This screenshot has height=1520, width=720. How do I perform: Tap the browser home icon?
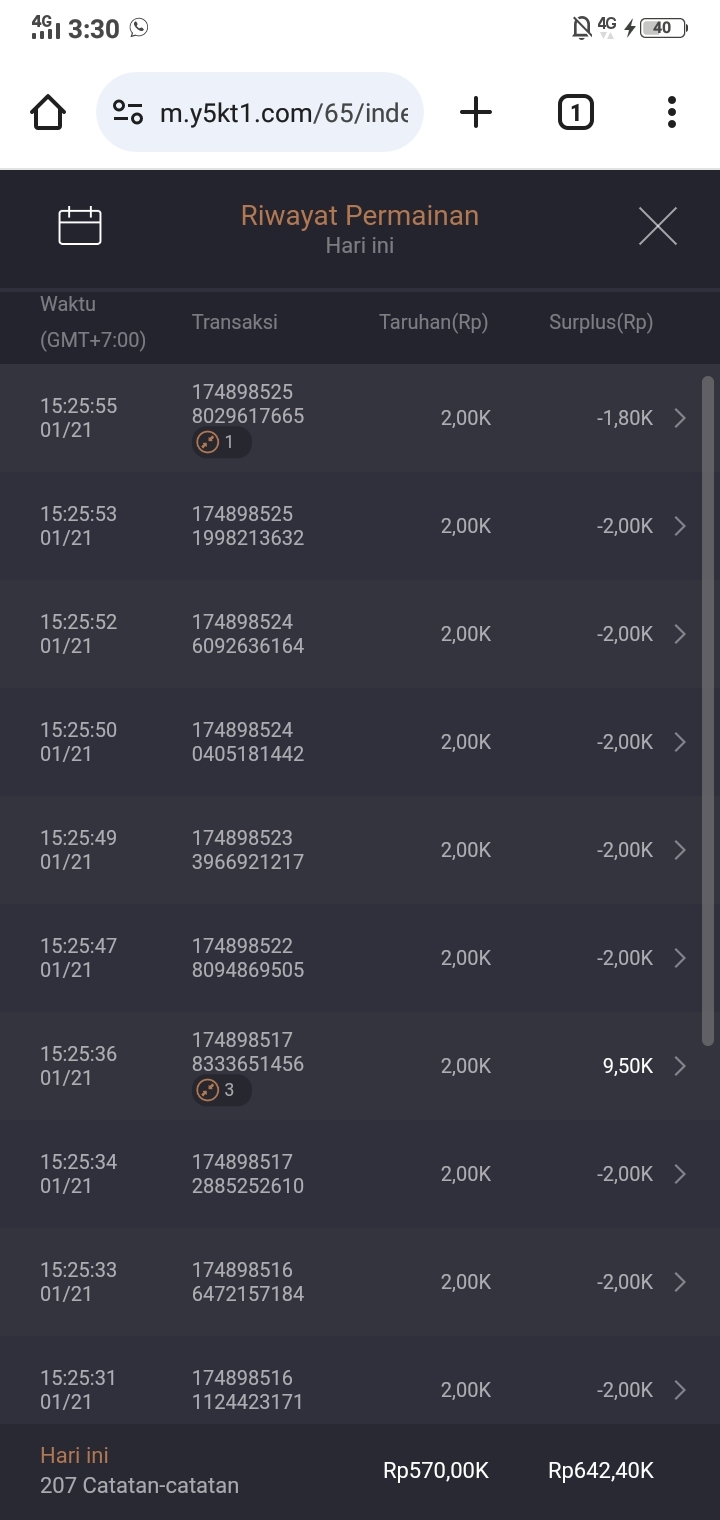click(x=48, y=112)
